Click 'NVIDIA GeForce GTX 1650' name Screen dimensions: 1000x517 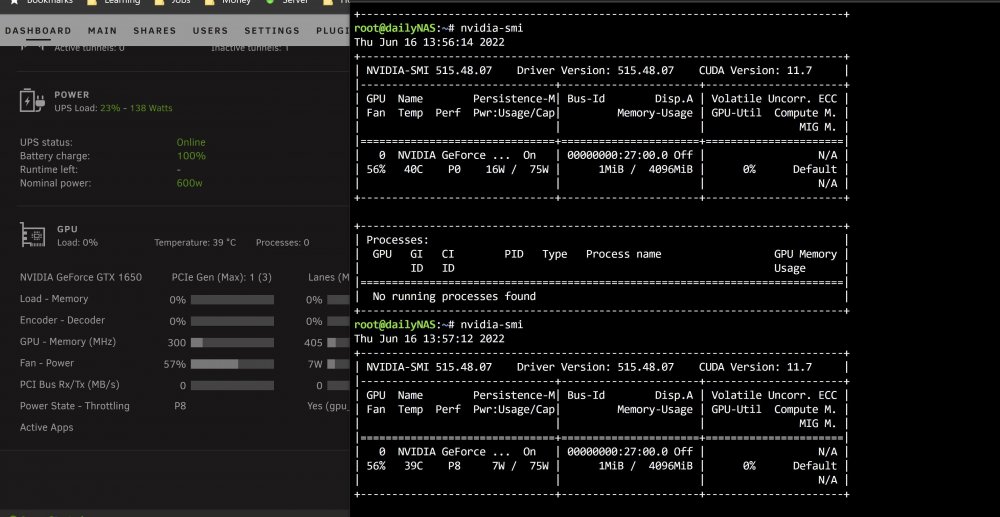(x=81, y=277)
